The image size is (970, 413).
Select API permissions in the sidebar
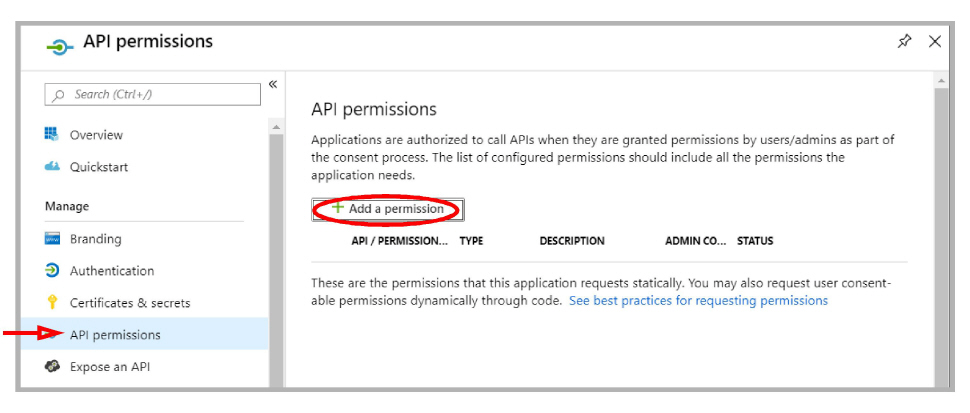pos(115,335)
